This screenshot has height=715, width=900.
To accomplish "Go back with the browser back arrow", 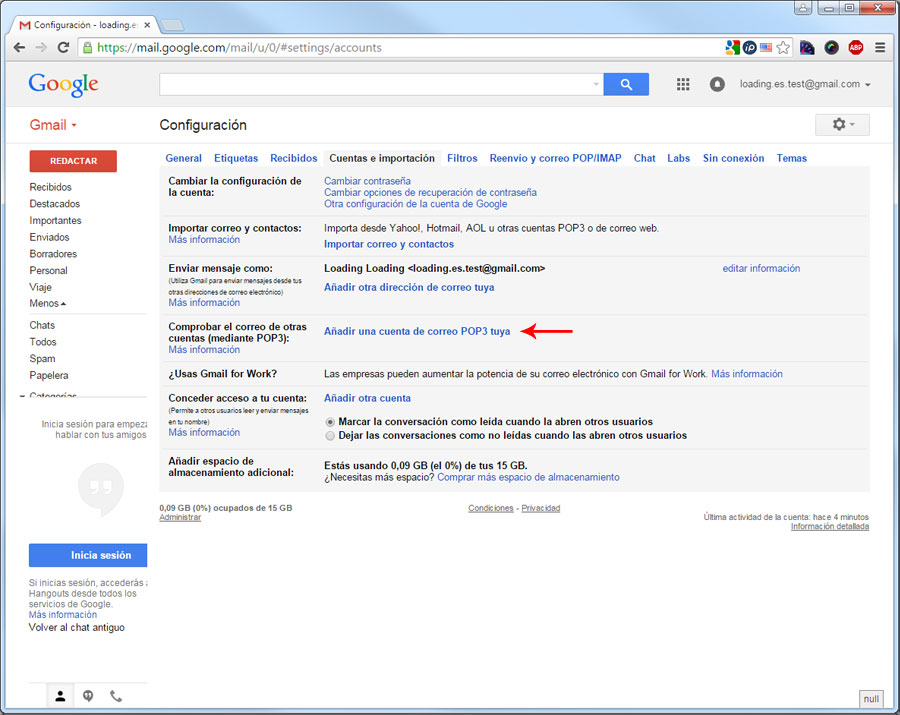I will pos(19,48).
